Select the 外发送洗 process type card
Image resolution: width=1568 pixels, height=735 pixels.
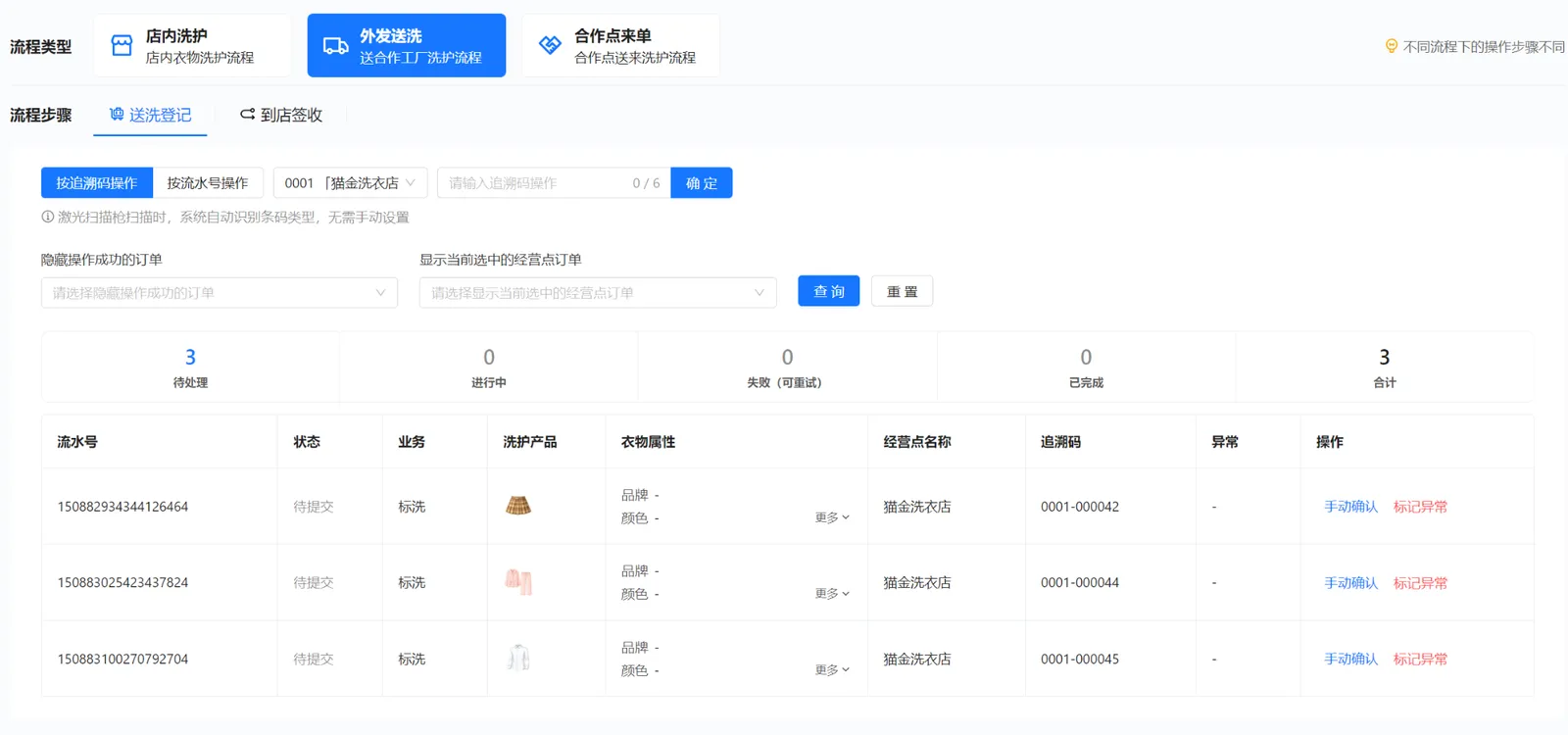pyautogui.click(x=407, y=45)
